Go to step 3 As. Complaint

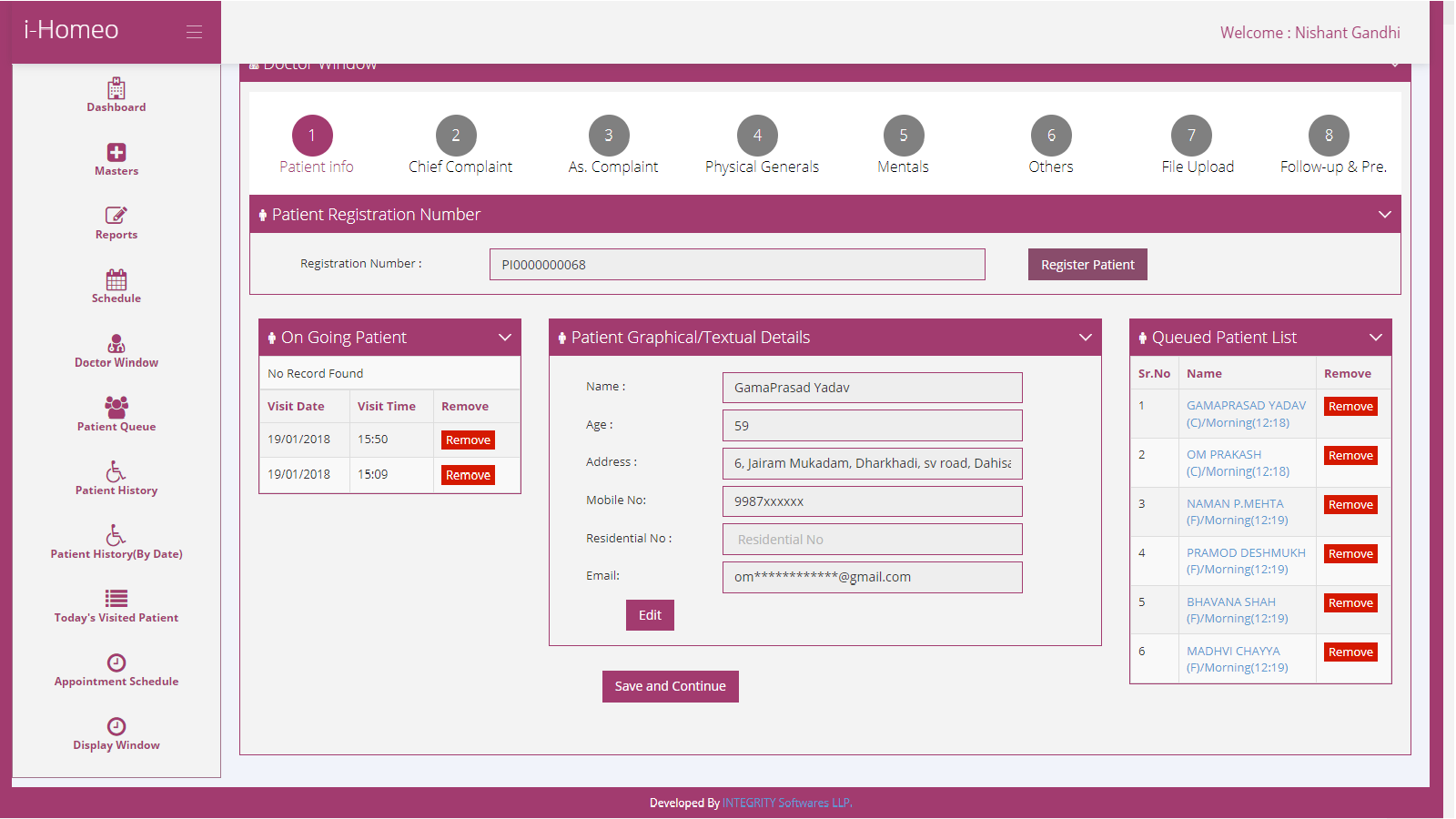609,136
